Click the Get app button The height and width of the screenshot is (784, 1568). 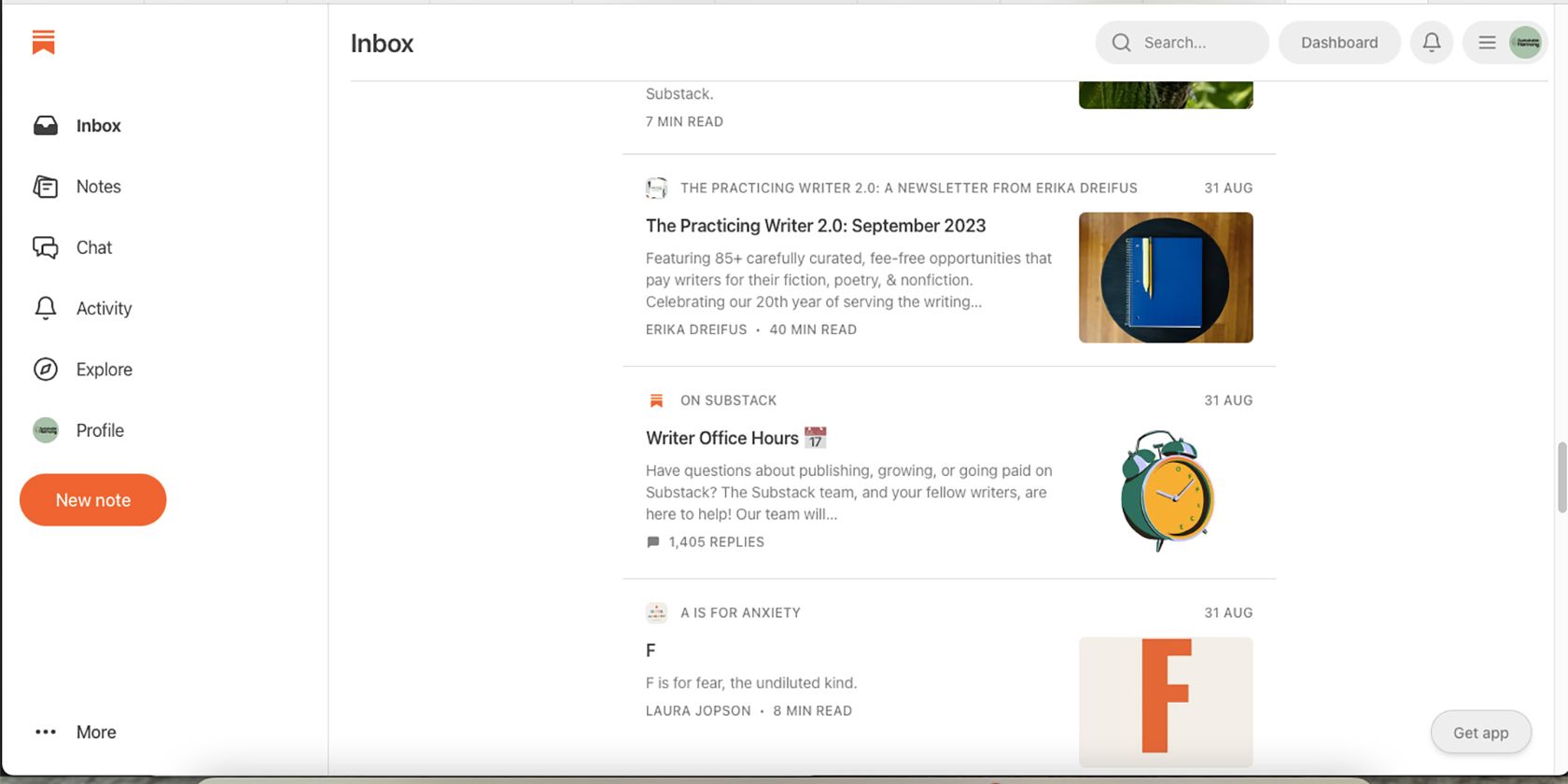click(x=1480, y=733)
